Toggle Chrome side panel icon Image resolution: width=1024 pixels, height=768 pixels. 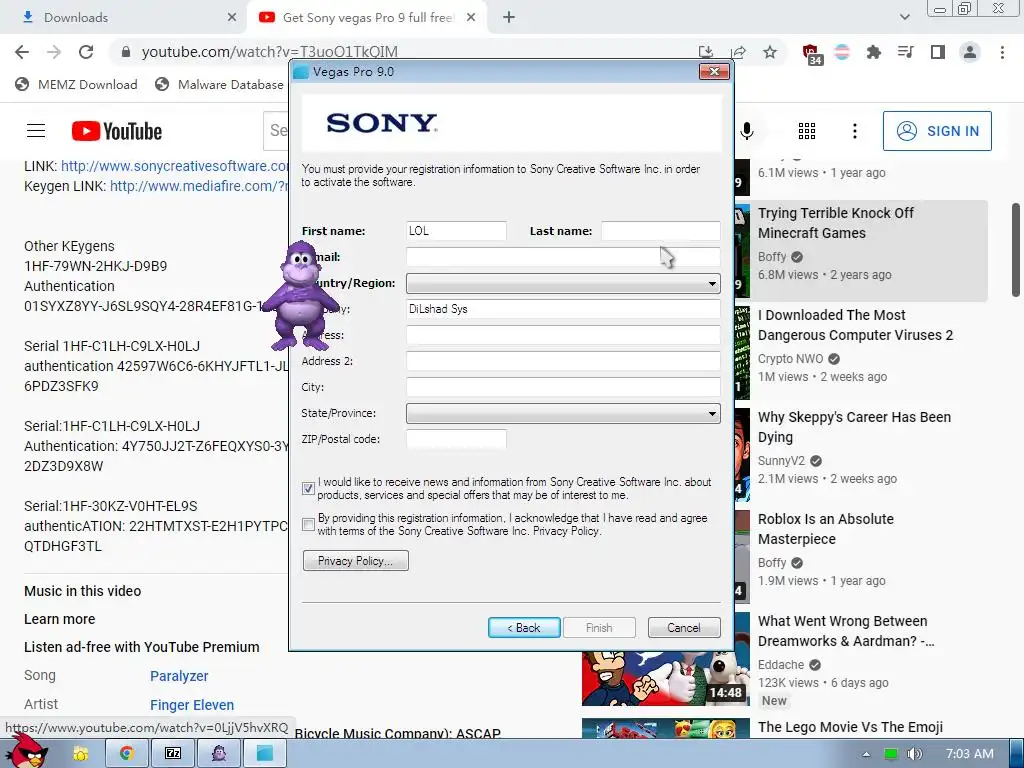pyautogui.click(x=938, y=52)
